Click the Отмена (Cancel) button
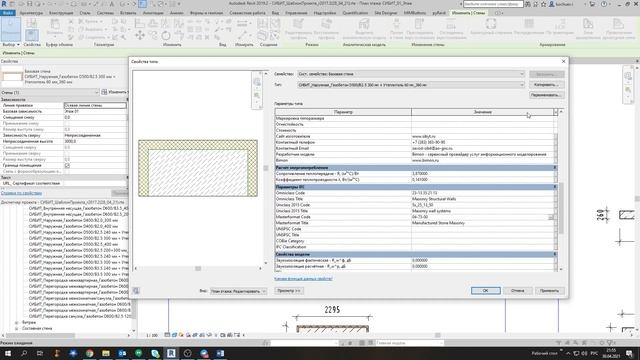640x360 pixels. click(517, 291)
